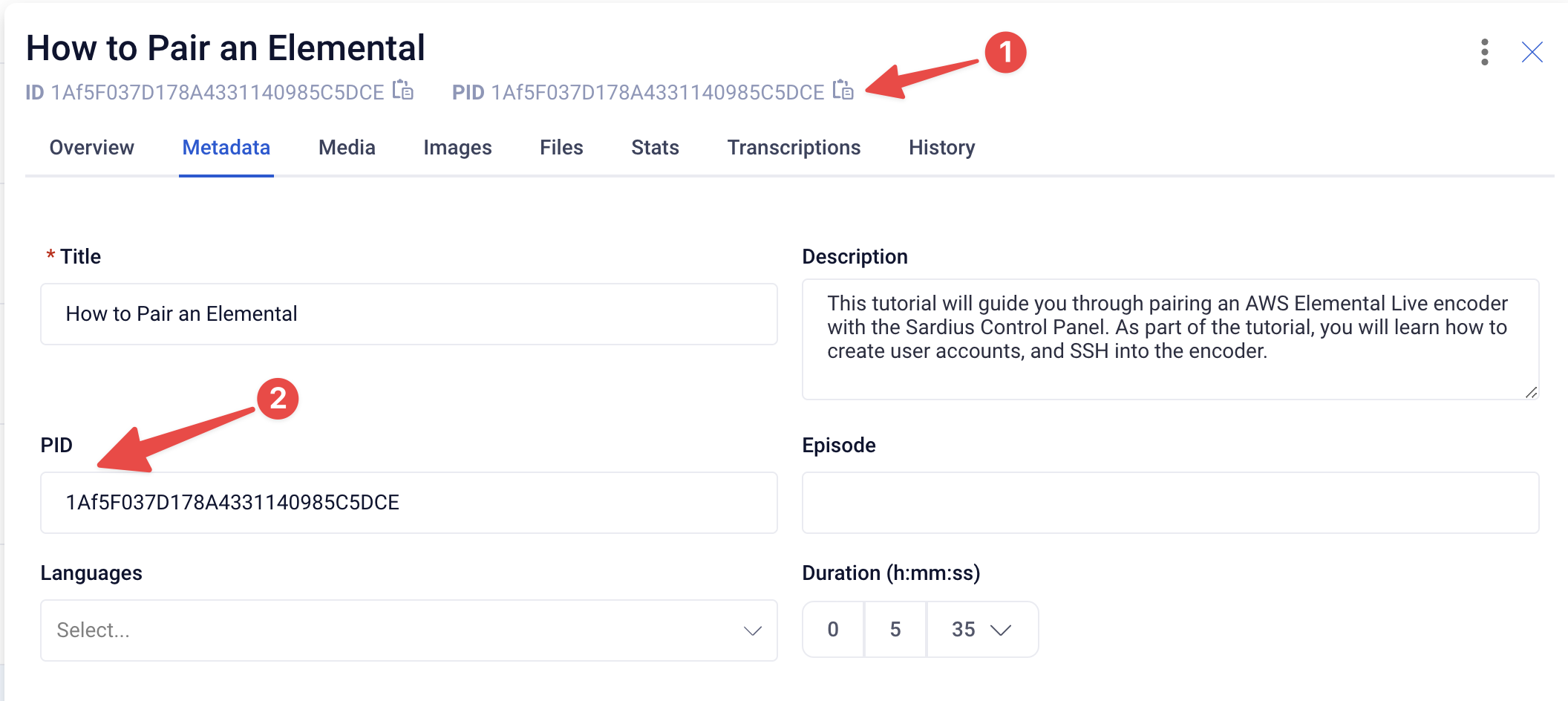
Task: Go to the Images tab
Action: pos(457,147)
